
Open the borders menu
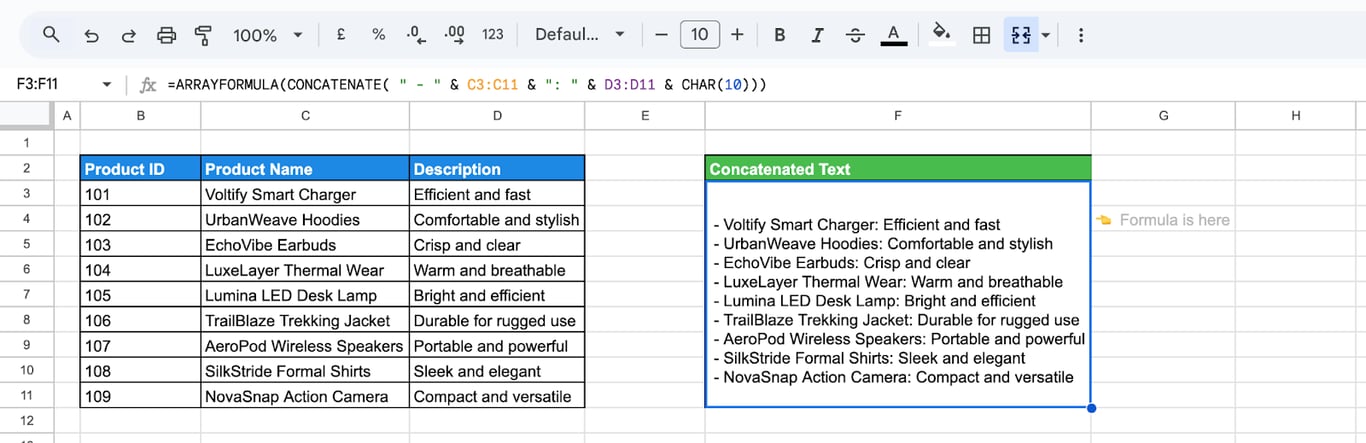coord(982,35)
